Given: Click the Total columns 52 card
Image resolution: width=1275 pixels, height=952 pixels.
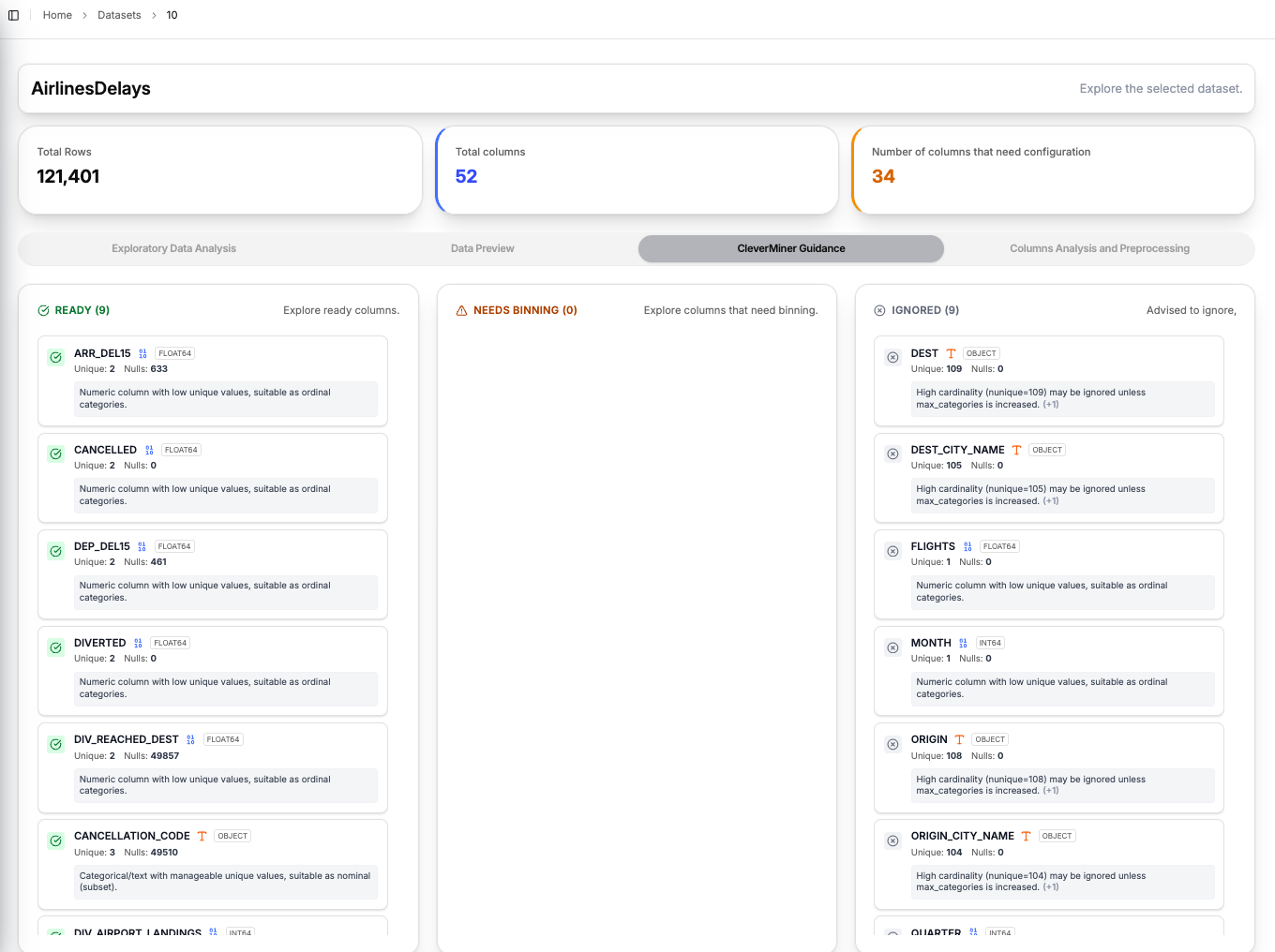Looking at the screenshot, I should 637,170.
